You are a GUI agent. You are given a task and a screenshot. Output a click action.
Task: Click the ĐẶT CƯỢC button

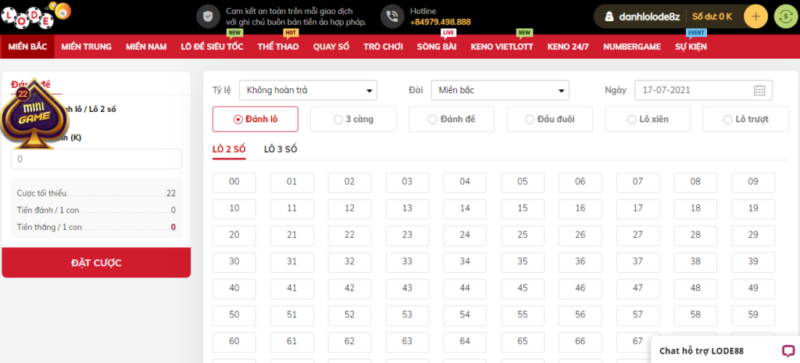(x=96, y=263)
